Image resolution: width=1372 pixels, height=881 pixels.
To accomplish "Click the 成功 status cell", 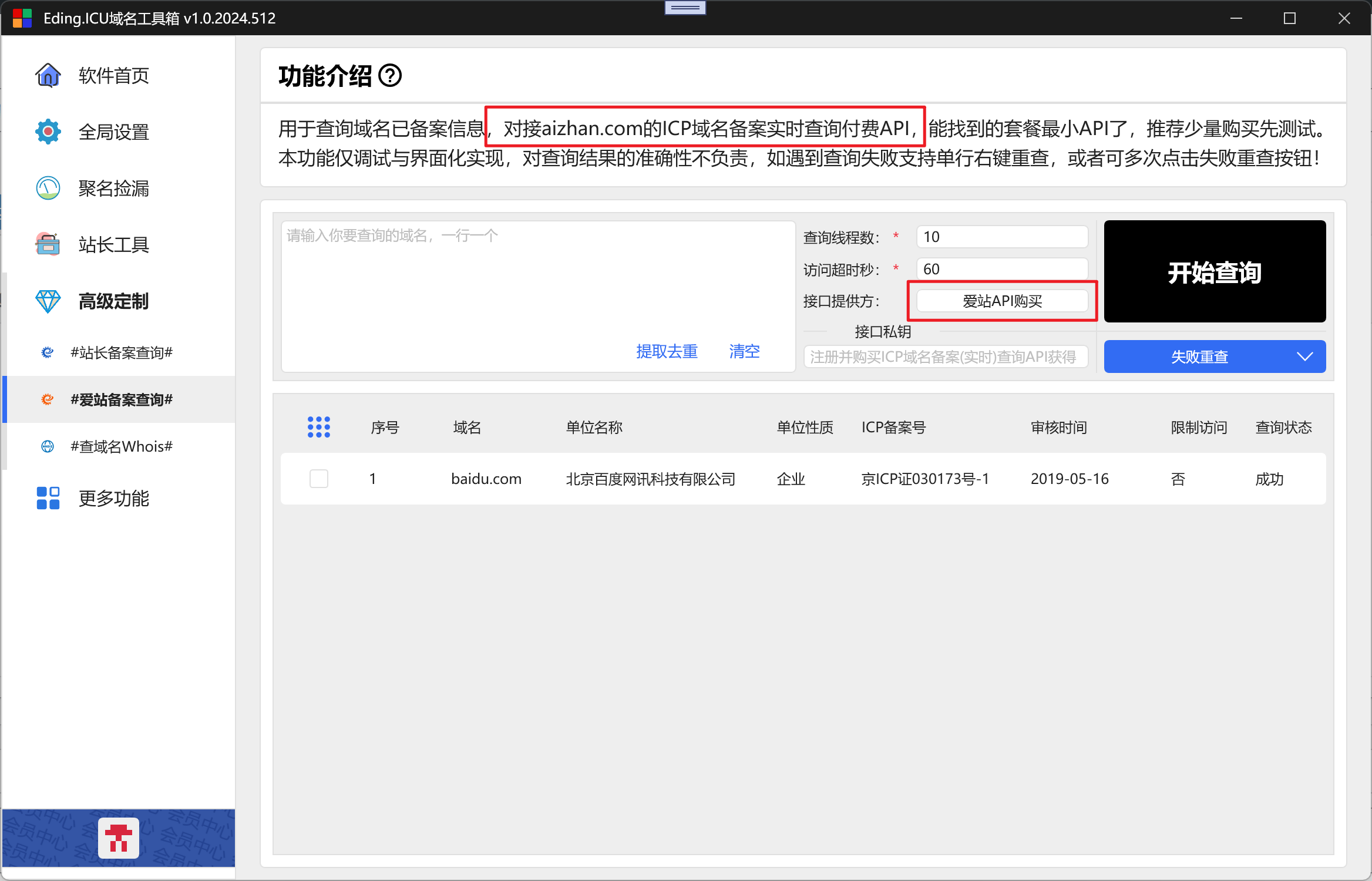I will click(x=1269, y=479).
